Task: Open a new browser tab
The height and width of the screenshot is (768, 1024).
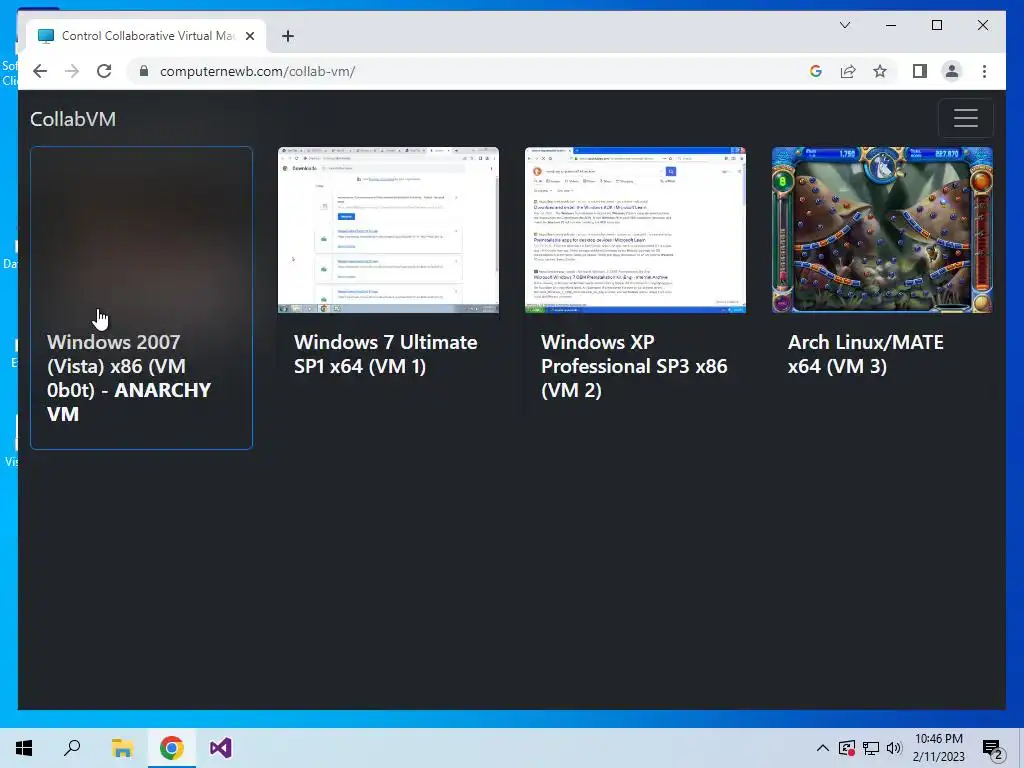Action: 288,36
